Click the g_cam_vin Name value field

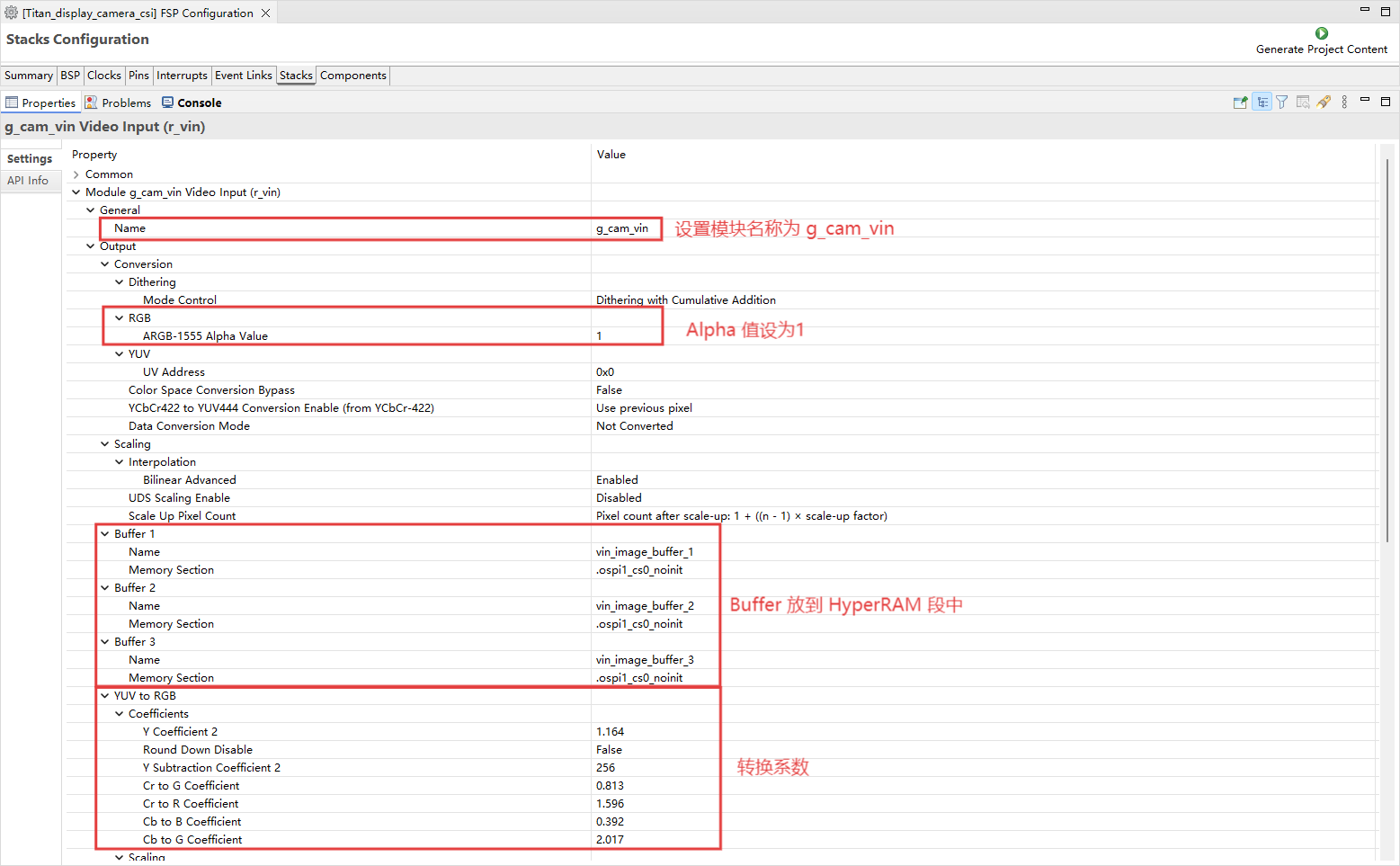pos(622,228)
